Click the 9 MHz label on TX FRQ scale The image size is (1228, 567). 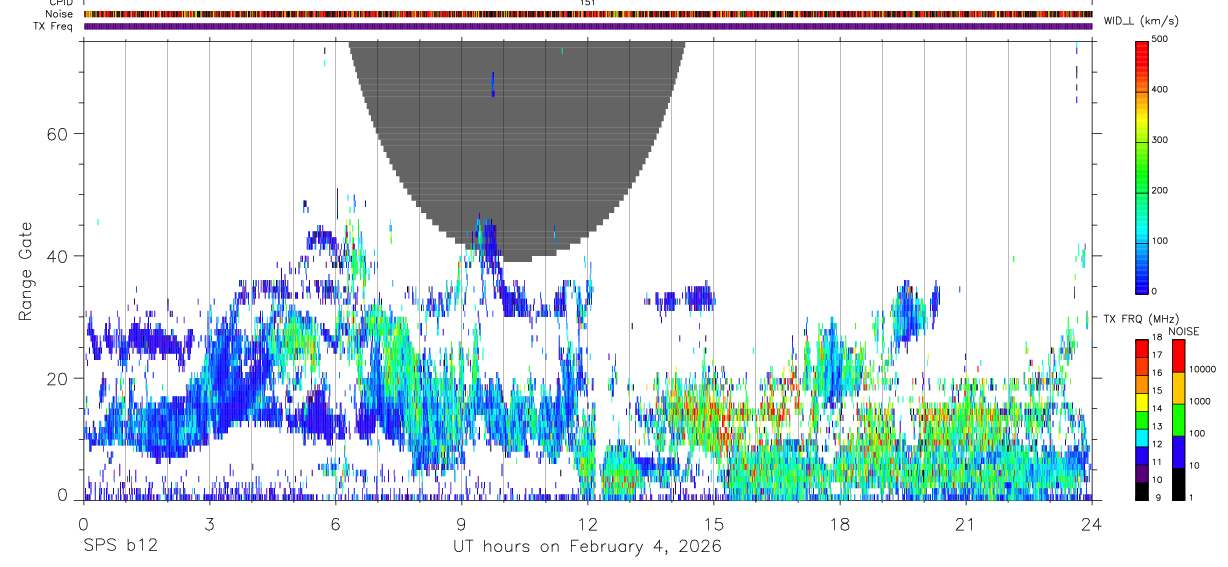(x=1158, y=497)
